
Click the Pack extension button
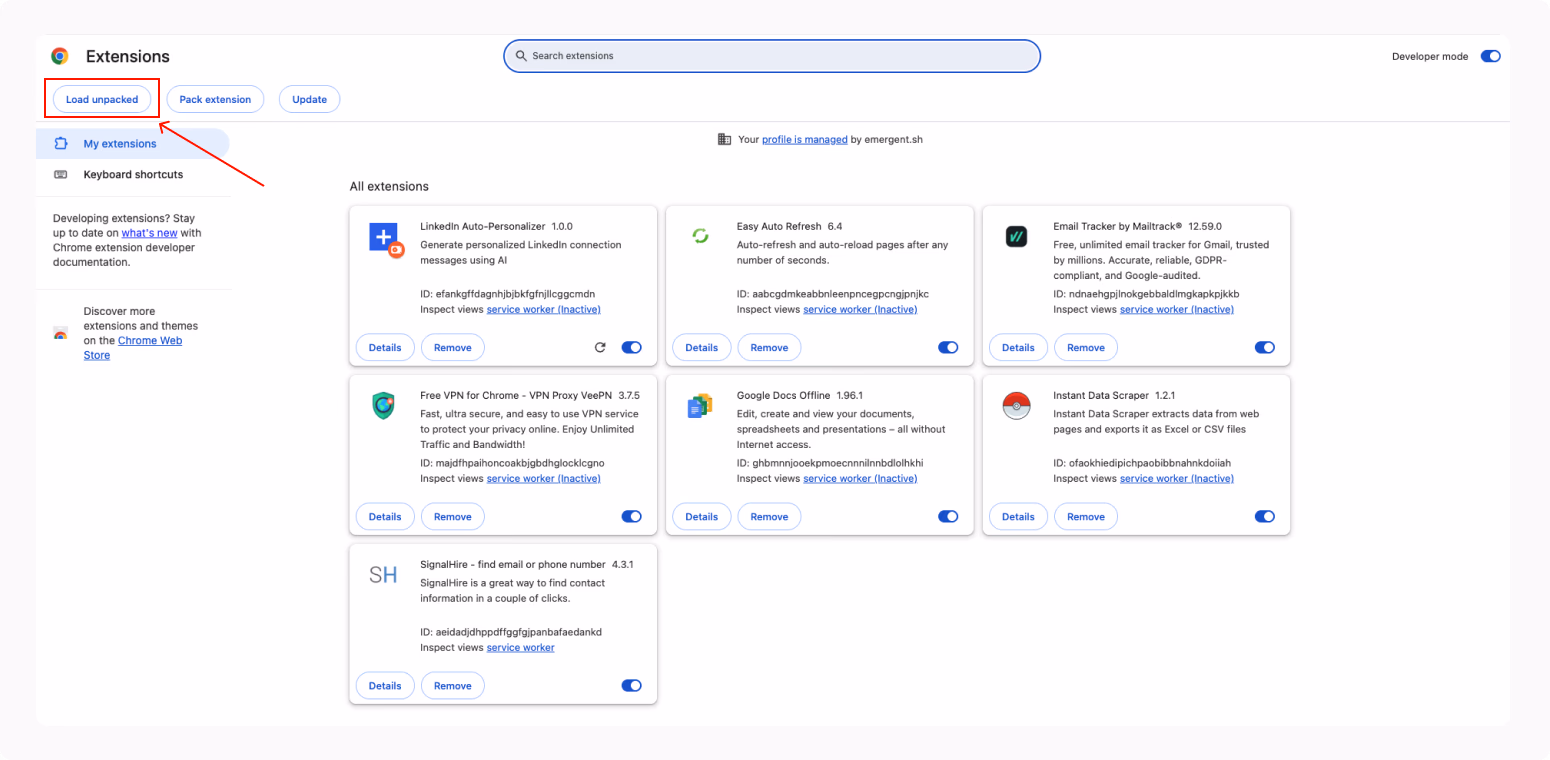215,99
